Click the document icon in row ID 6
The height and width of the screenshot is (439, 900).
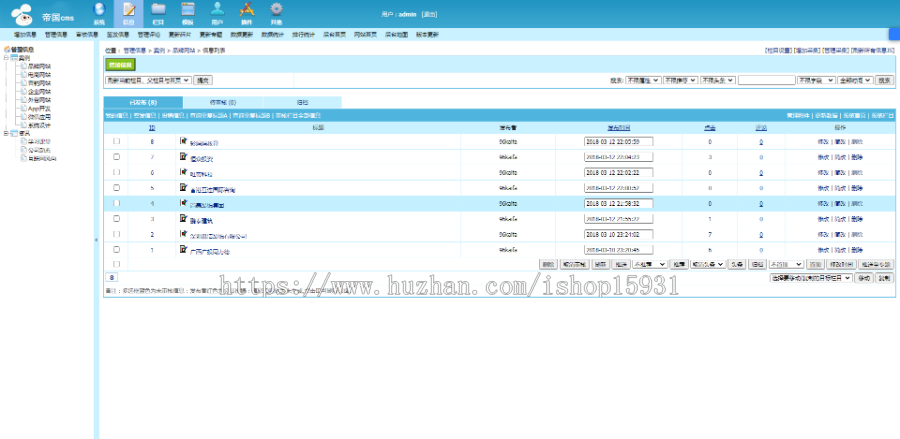pyautogui.click(x=183, y=172)
